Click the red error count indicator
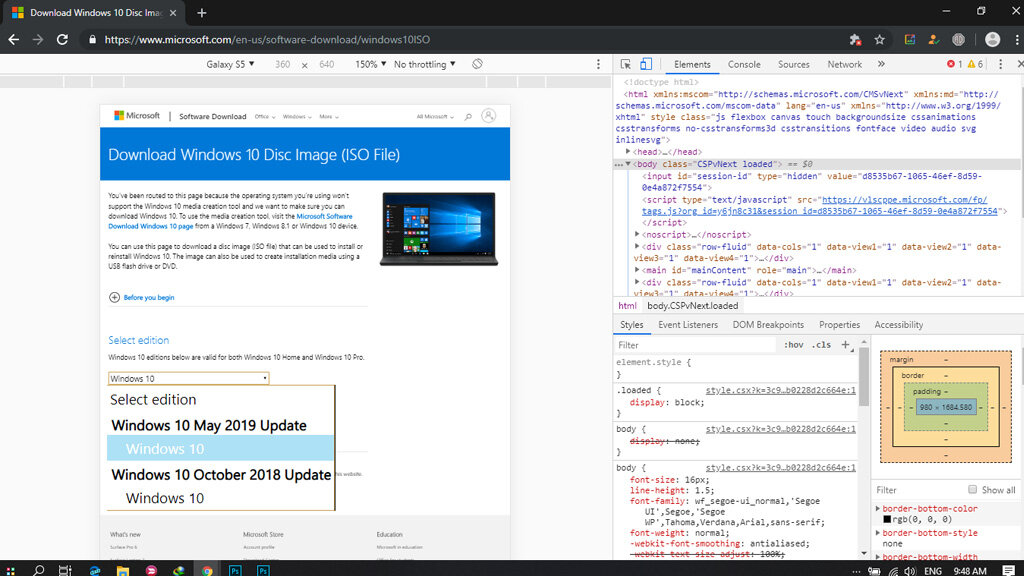This screenshot has width=1024, height=576. coord(954,64)
